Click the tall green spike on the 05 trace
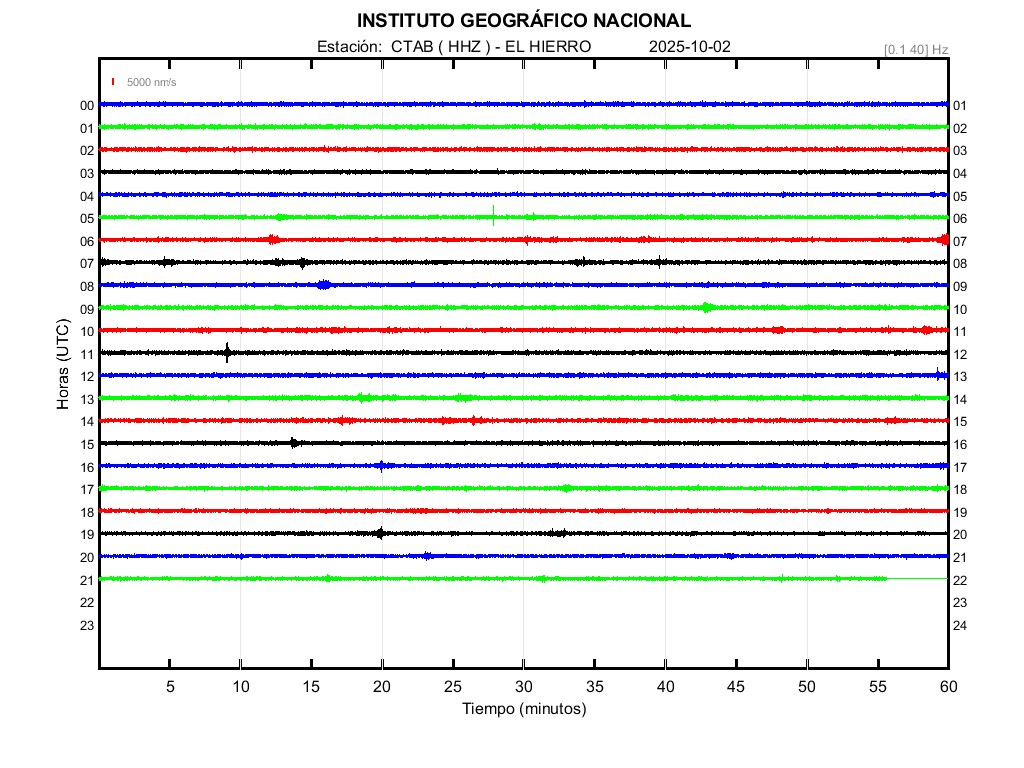 point(493,215)
